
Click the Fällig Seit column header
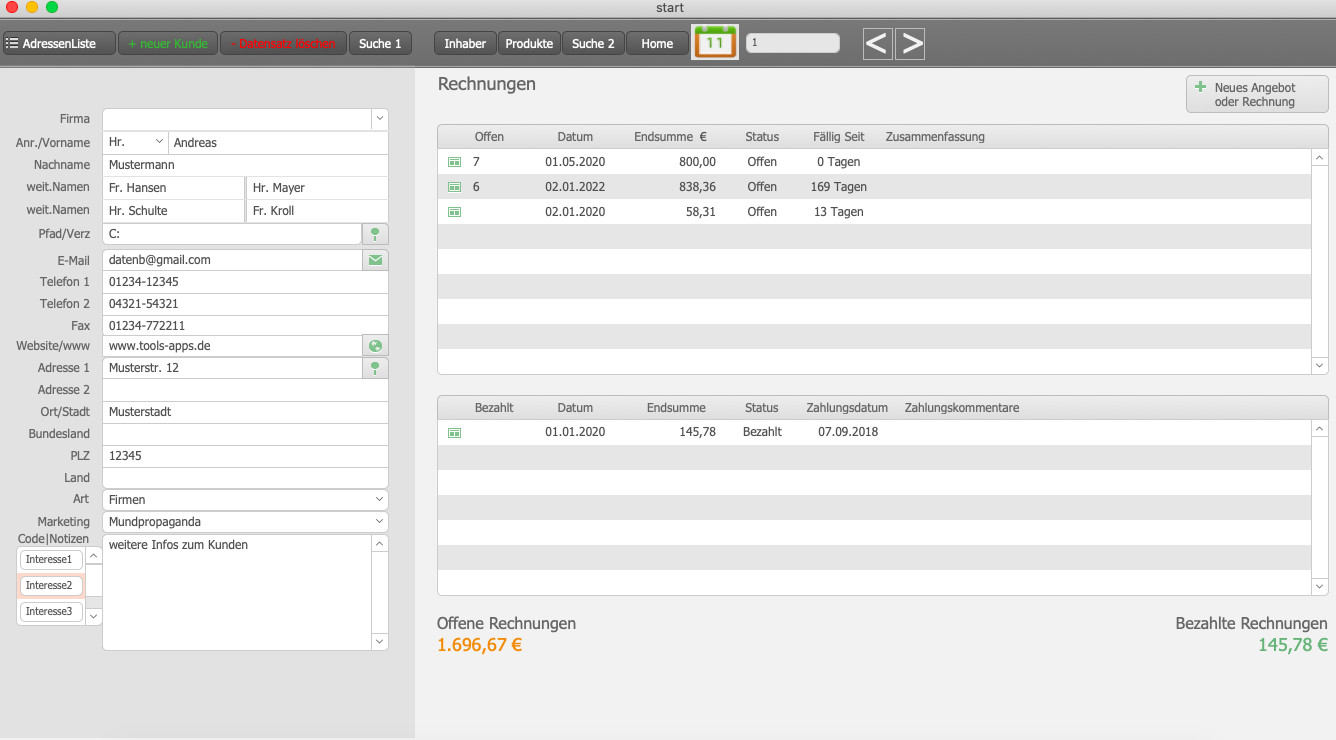point(839,137)
